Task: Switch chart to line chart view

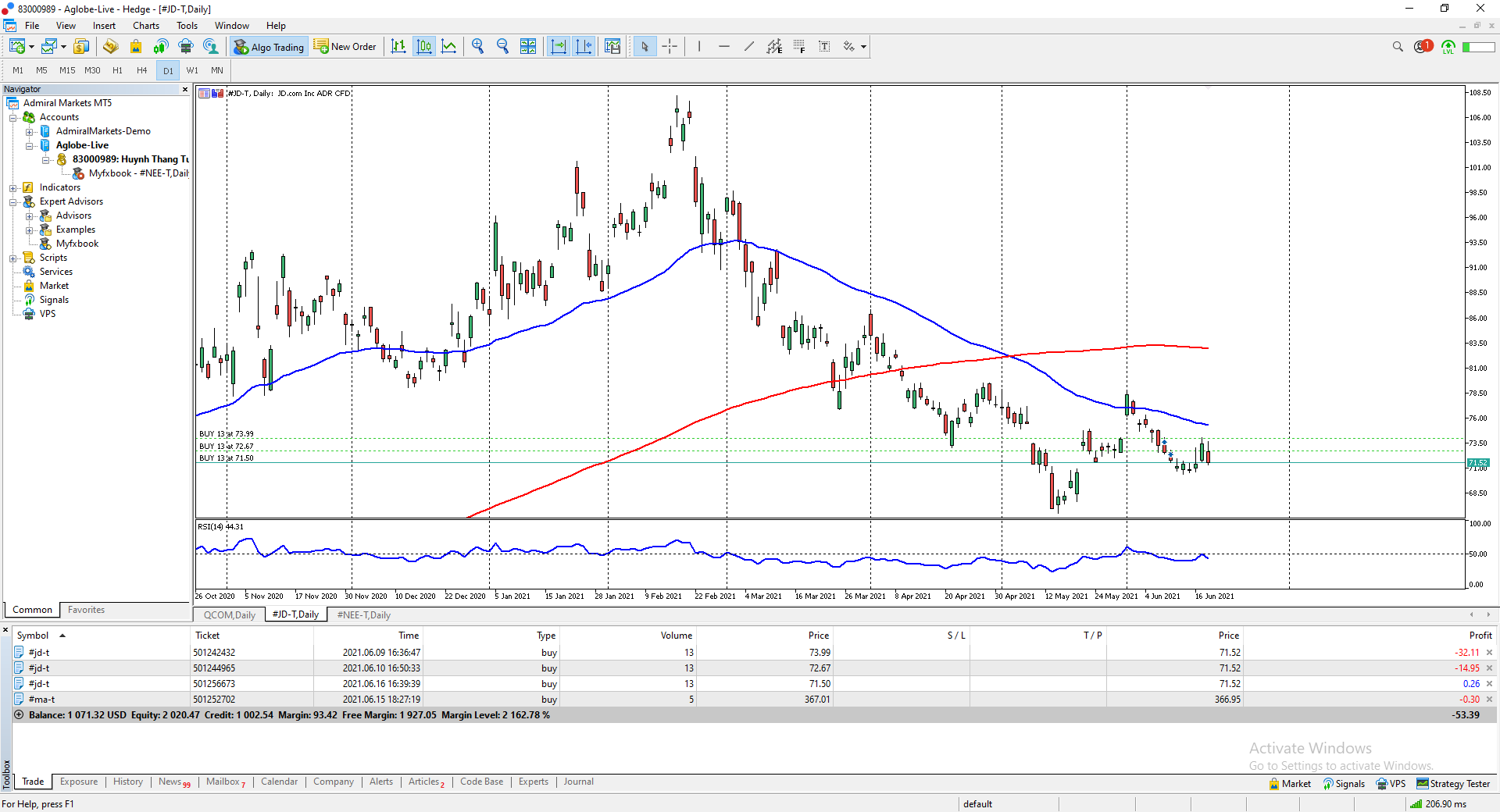Action: (x=449, y=47)
